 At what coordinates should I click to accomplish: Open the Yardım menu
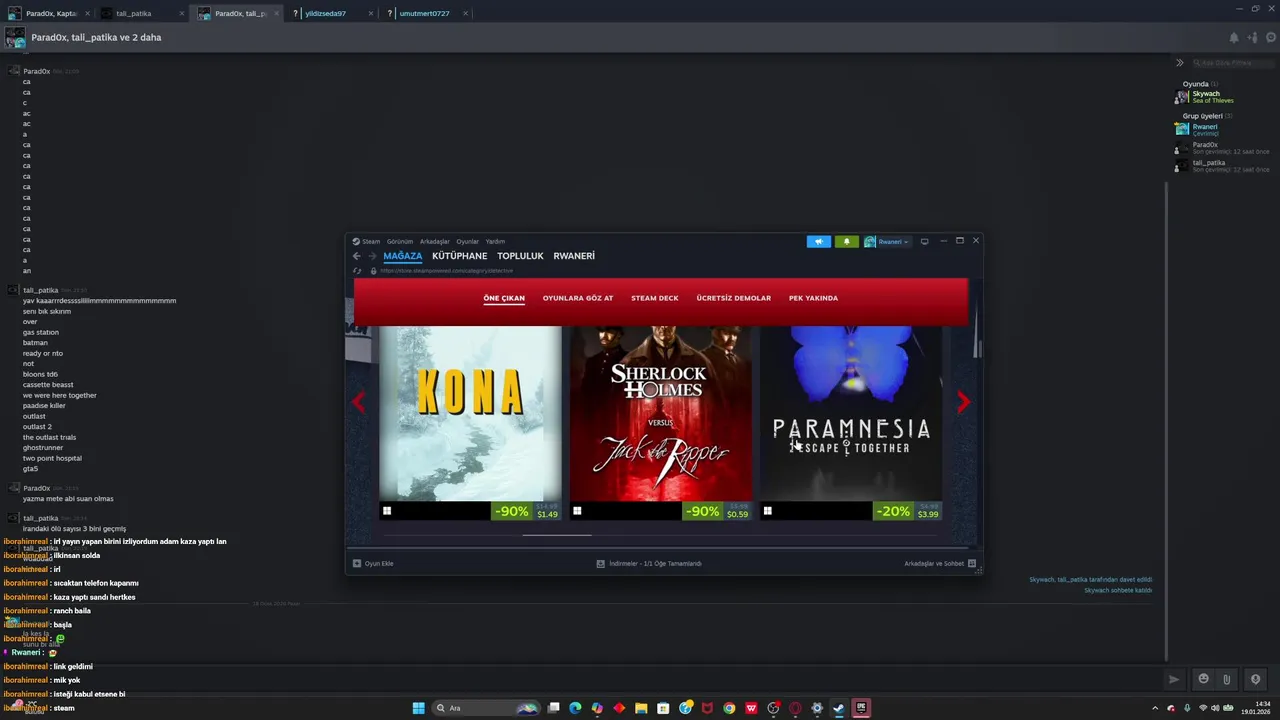(495, 241)
